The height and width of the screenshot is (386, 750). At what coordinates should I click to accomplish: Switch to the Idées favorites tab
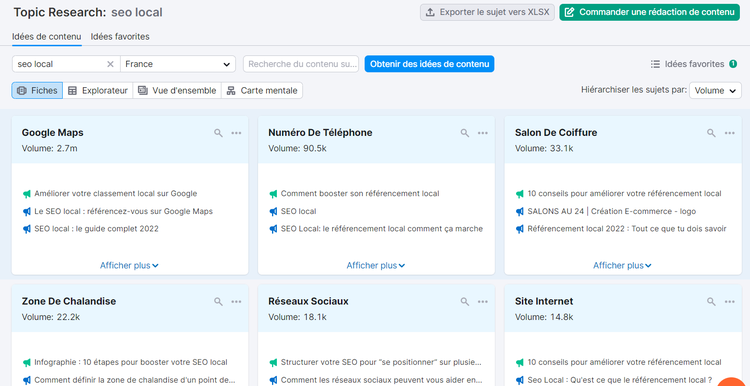coord(120,37)
